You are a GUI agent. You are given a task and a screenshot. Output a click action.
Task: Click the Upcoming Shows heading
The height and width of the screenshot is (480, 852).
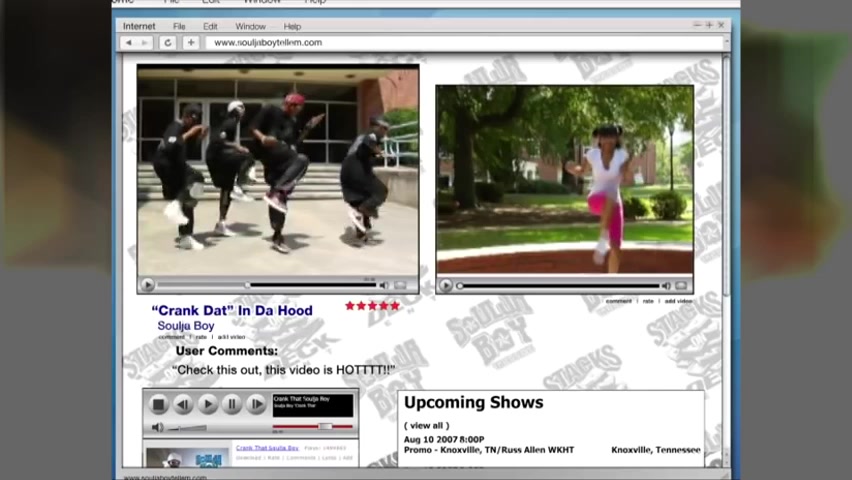point(473,402)
